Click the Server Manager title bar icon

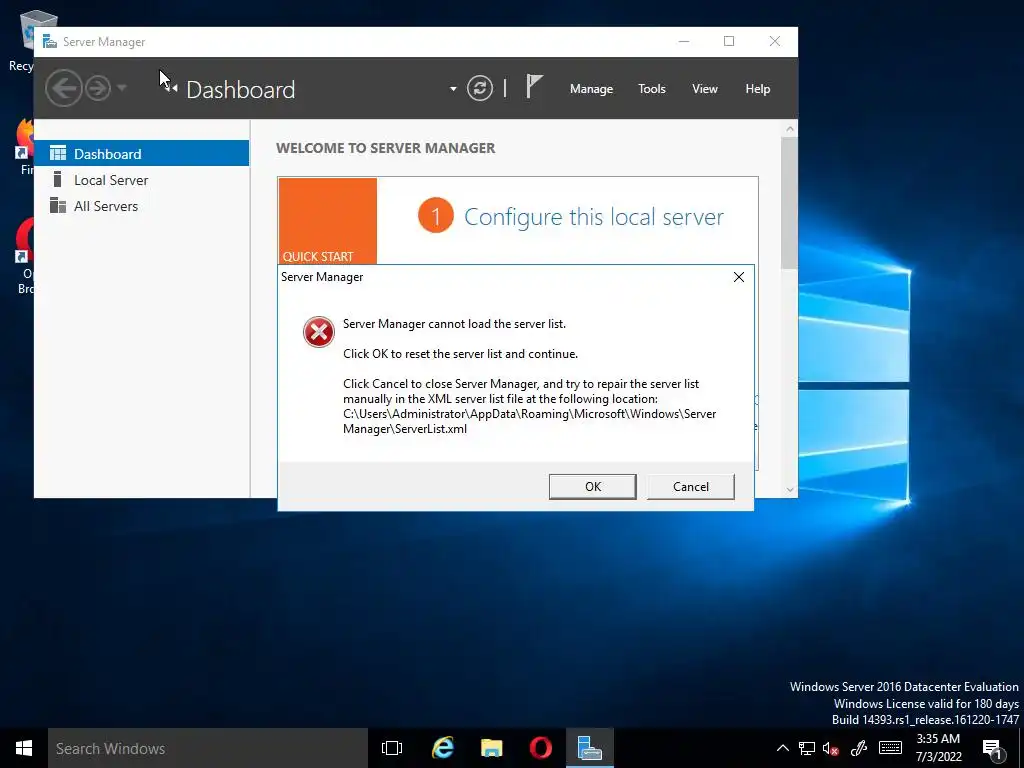click(50, 42)
